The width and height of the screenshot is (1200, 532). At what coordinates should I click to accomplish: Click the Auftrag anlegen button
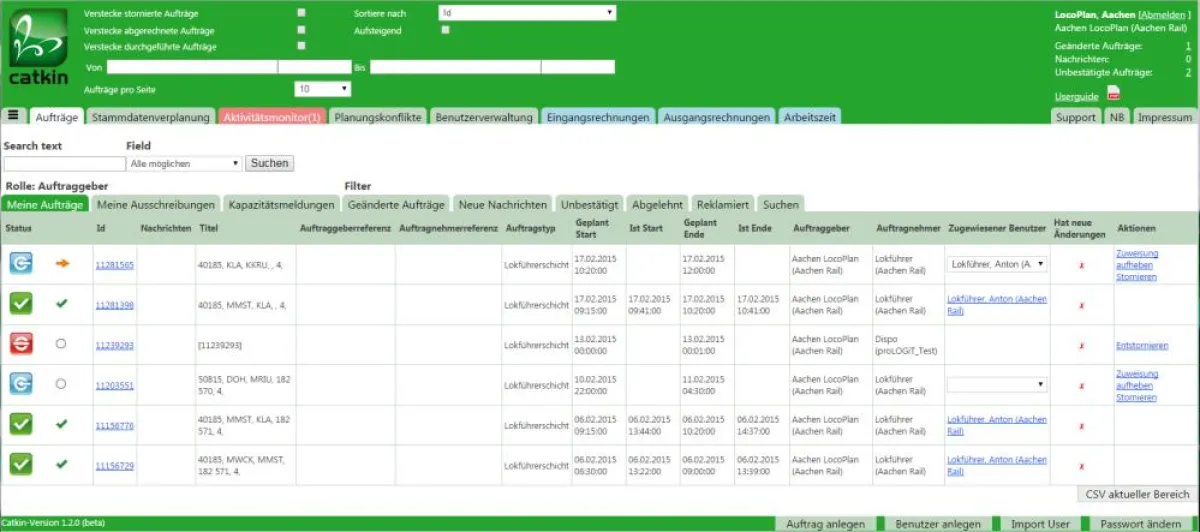[825, 524]
